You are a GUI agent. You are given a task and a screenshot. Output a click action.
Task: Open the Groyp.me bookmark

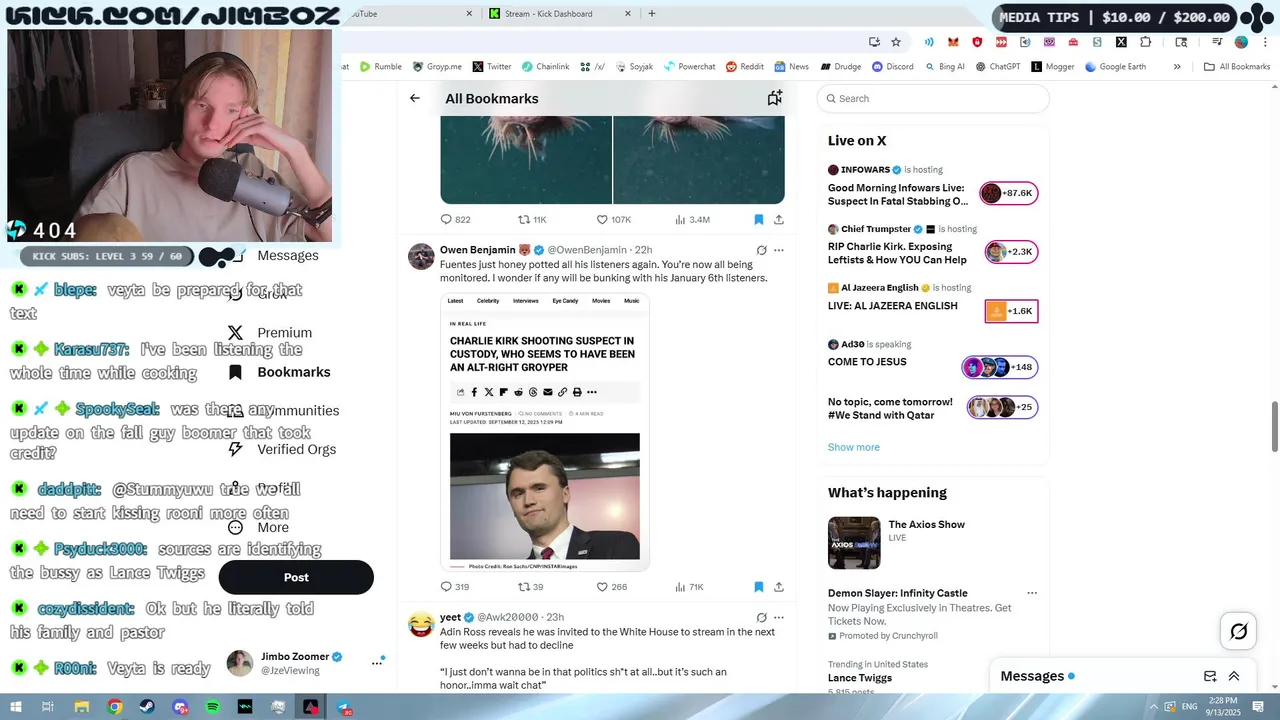pyautogui.click(x=437, y=67)
